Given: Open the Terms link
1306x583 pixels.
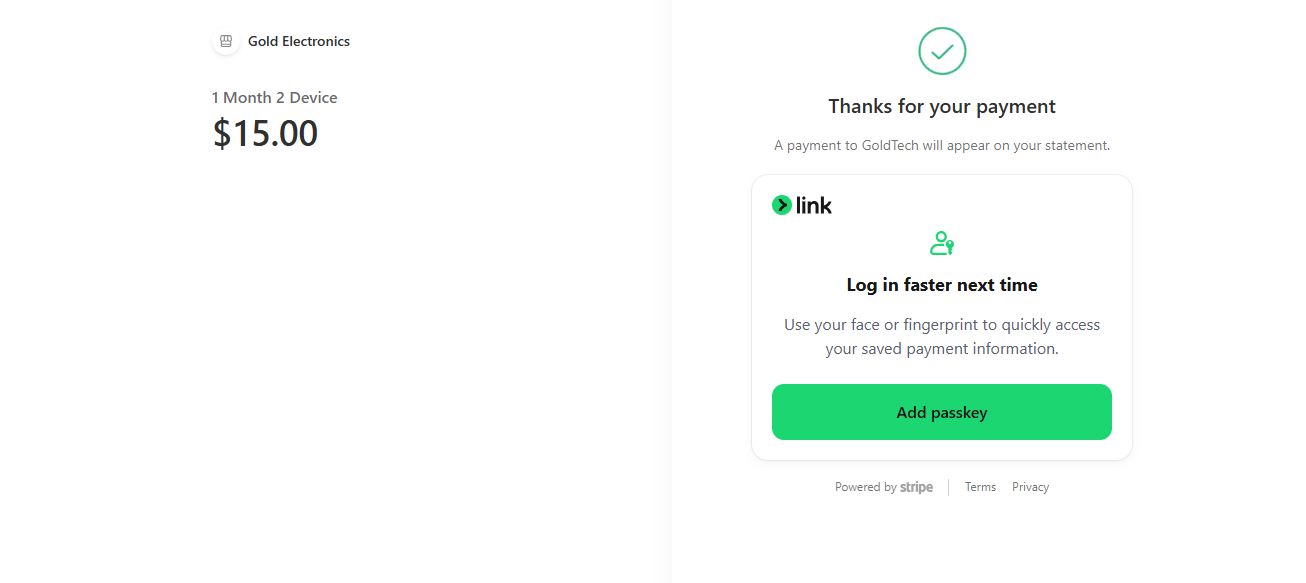Looking at the screenshot, I should (980, 487).
